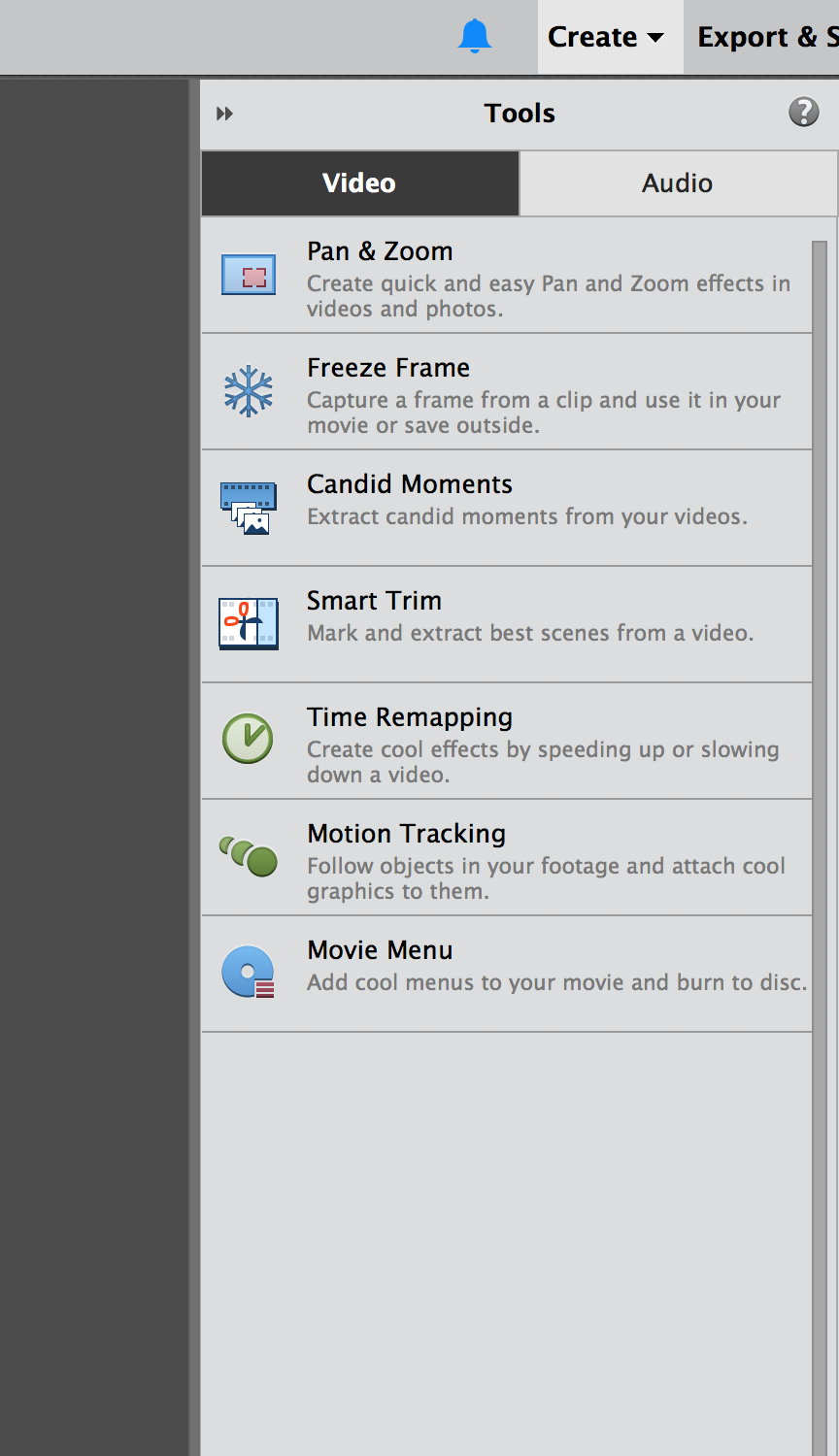Select the Time Remapping clock icon
Viewport: 839px width, 1456px height.
pyautogui.click(x=248, y=739)
